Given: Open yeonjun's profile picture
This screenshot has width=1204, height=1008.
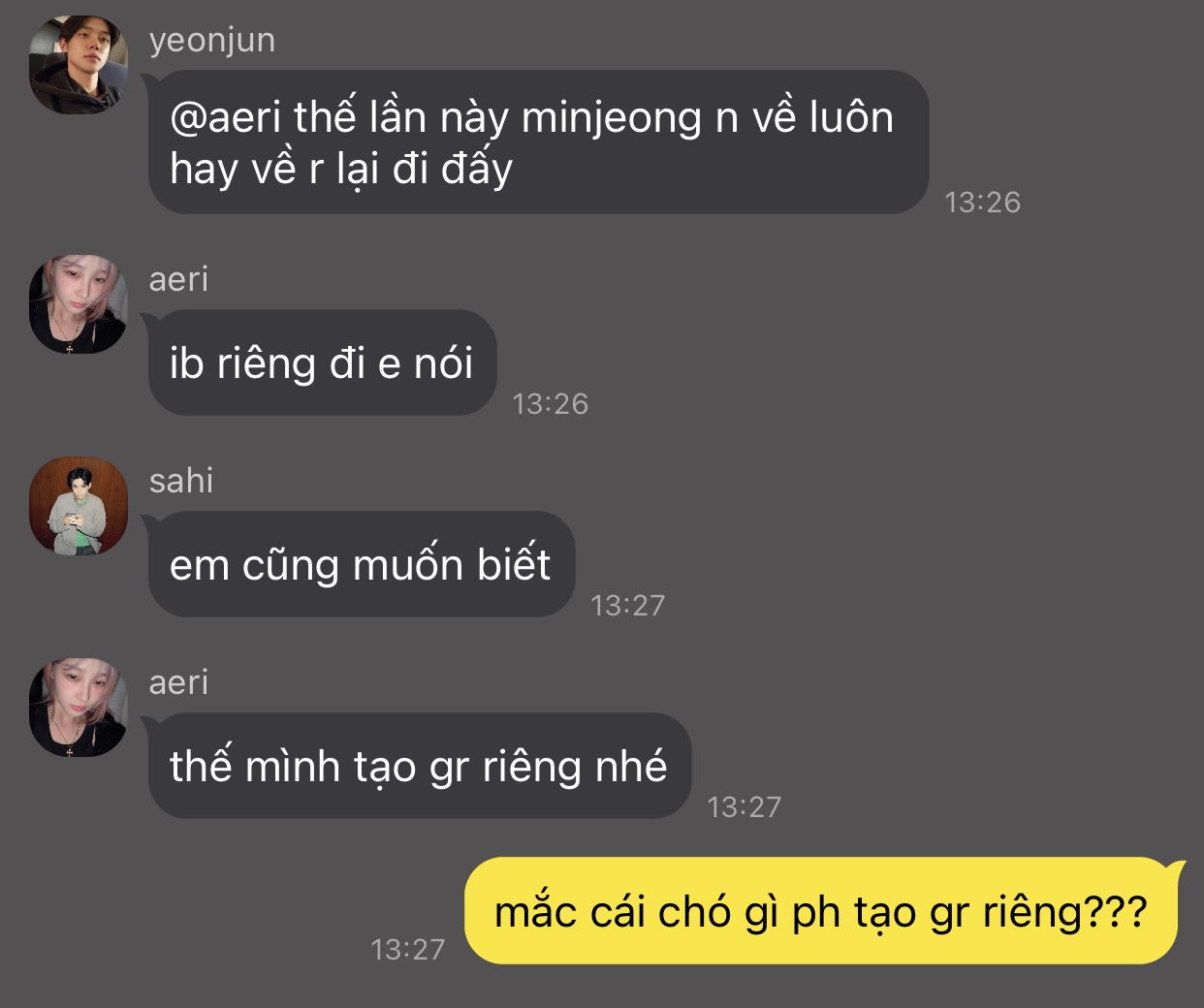Looking at the screenshot, I should pyautogui.click(x=79, y=65).
